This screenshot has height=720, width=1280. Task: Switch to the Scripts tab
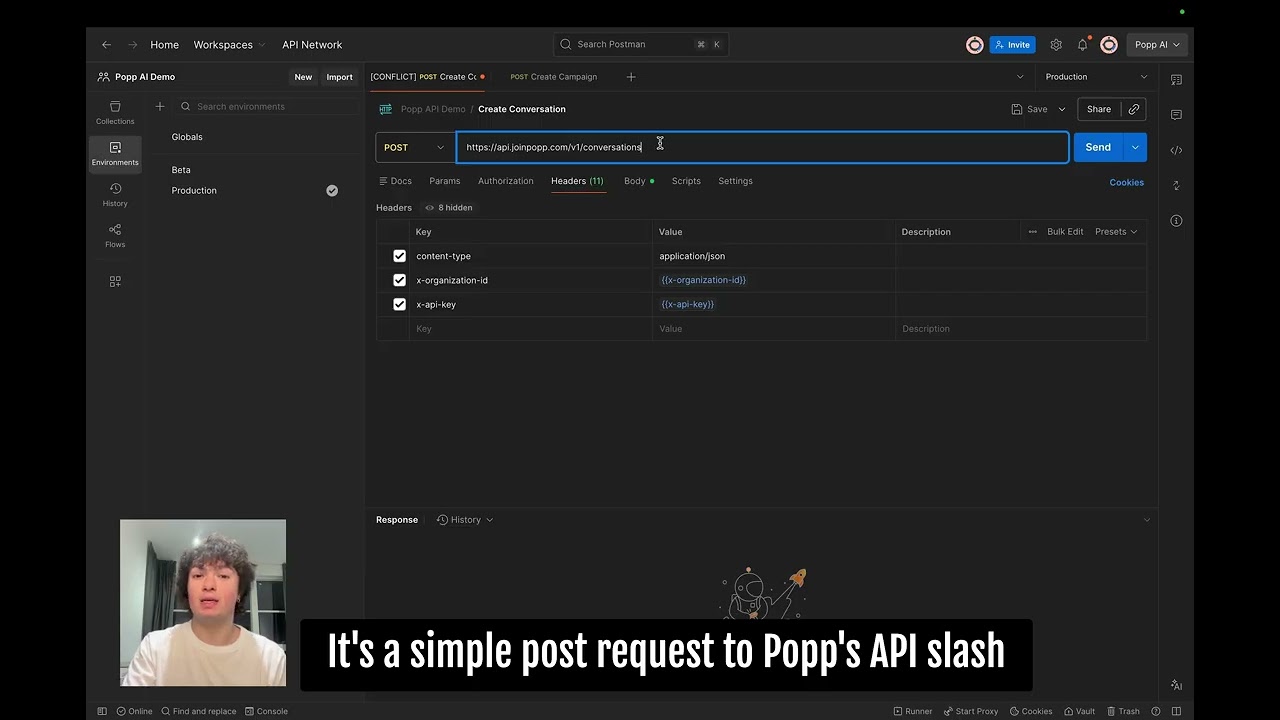pyautogui.click(x=686, y=181)
